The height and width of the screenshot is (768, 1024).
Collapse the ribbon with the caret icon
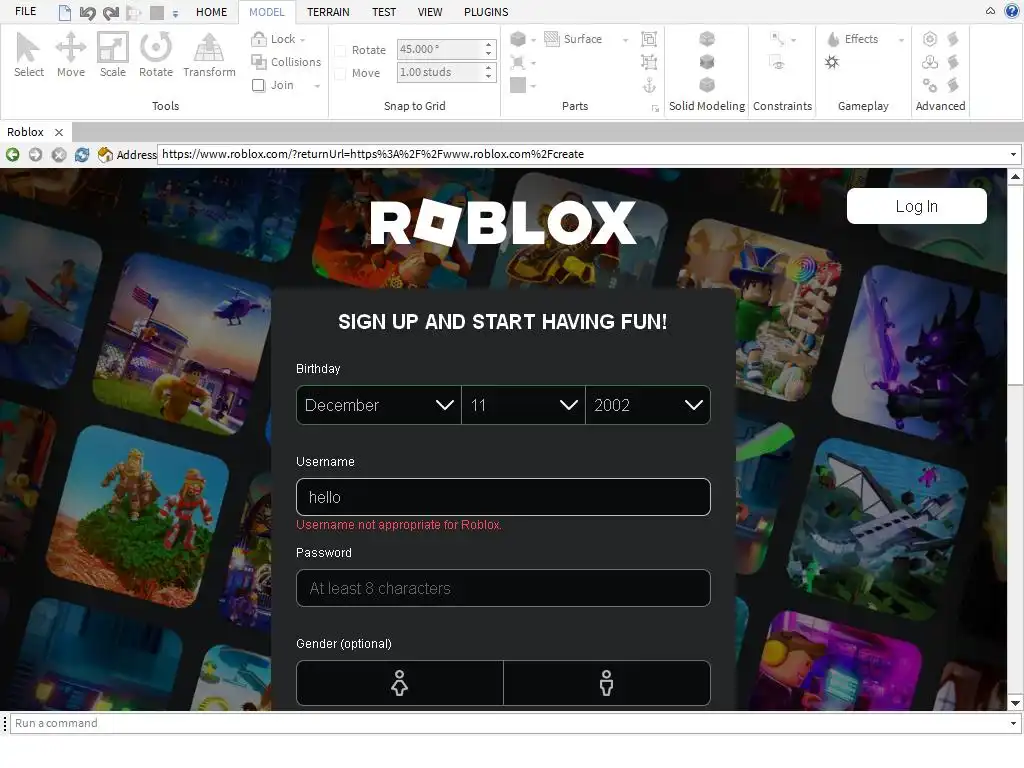click(x=990, y=10)
